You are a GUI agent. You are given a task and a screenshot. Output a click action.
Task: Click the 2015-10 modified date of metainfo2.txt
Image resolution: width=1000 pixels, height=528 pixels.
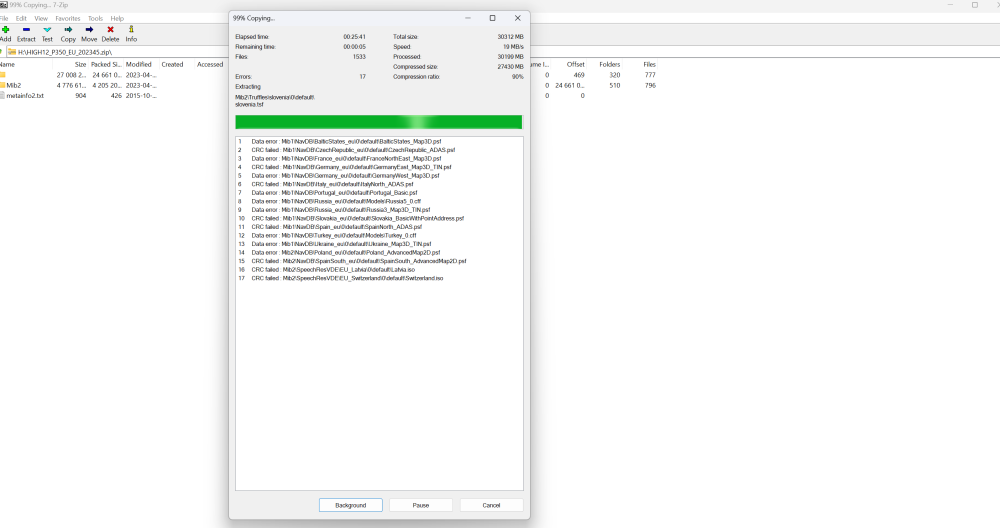point(141,96)
